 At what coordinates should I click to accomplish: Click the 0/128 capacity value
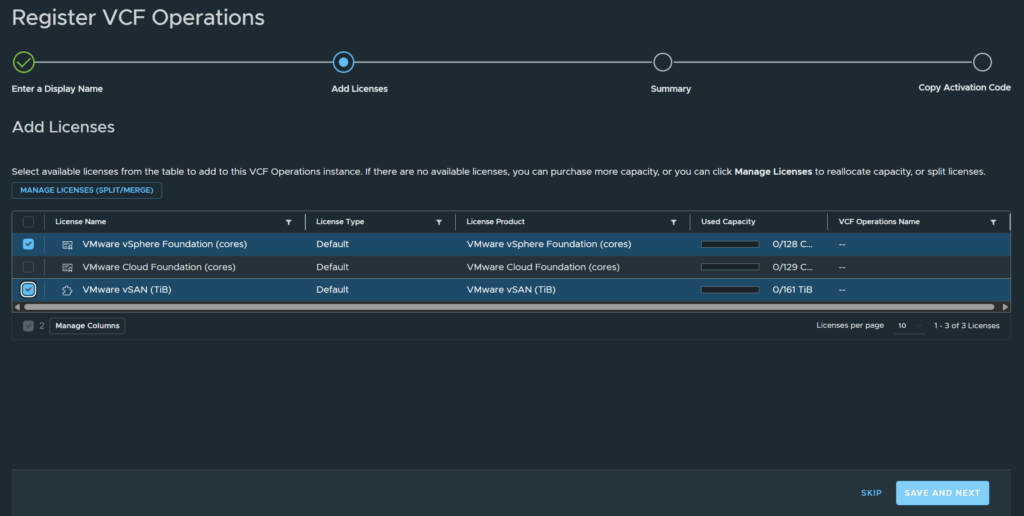(x=792, y=244)
